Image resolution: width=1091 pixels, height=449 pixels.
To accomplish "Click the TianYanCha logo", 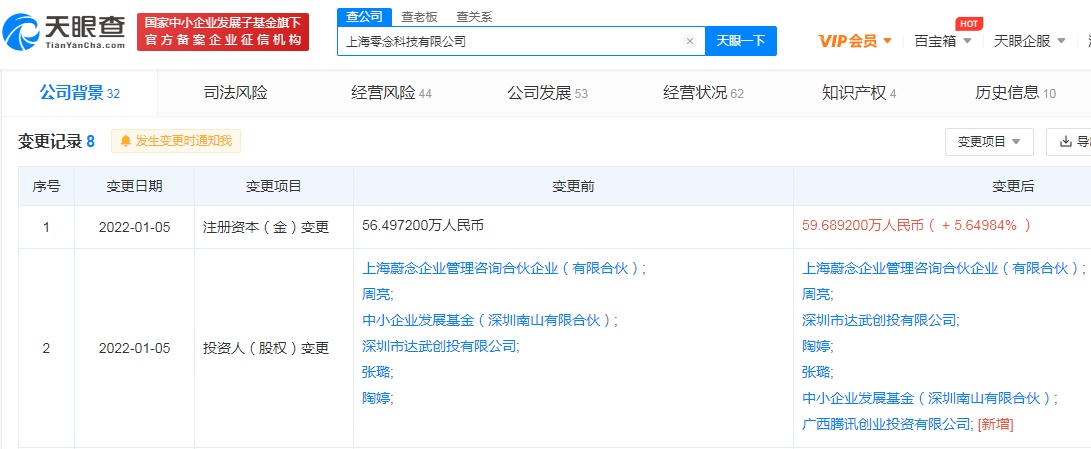I will (65, 32).
